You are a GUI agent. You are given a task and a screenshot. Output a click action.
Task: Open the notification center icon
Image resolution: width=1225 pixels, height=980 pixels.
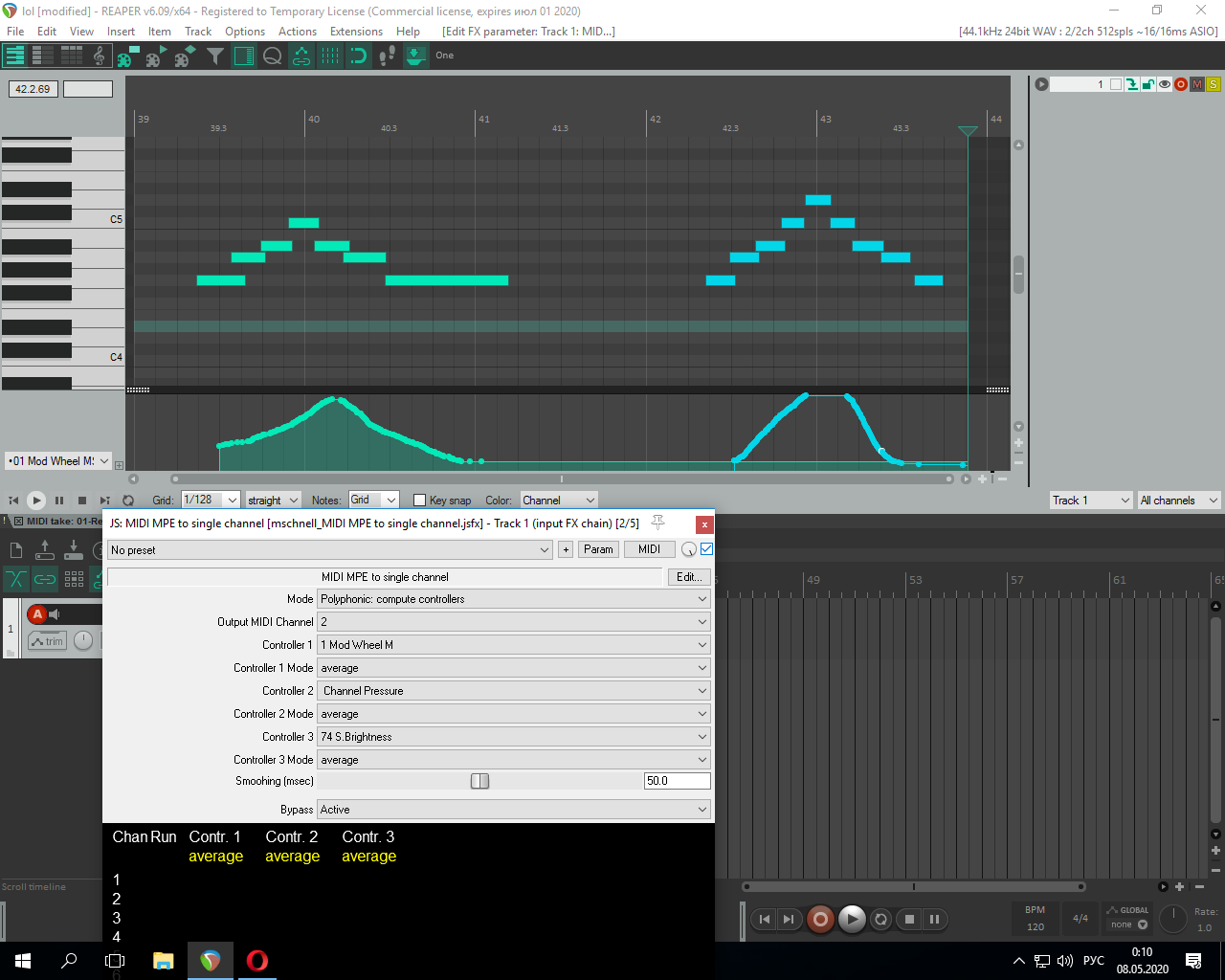[x=1193, y=961]
